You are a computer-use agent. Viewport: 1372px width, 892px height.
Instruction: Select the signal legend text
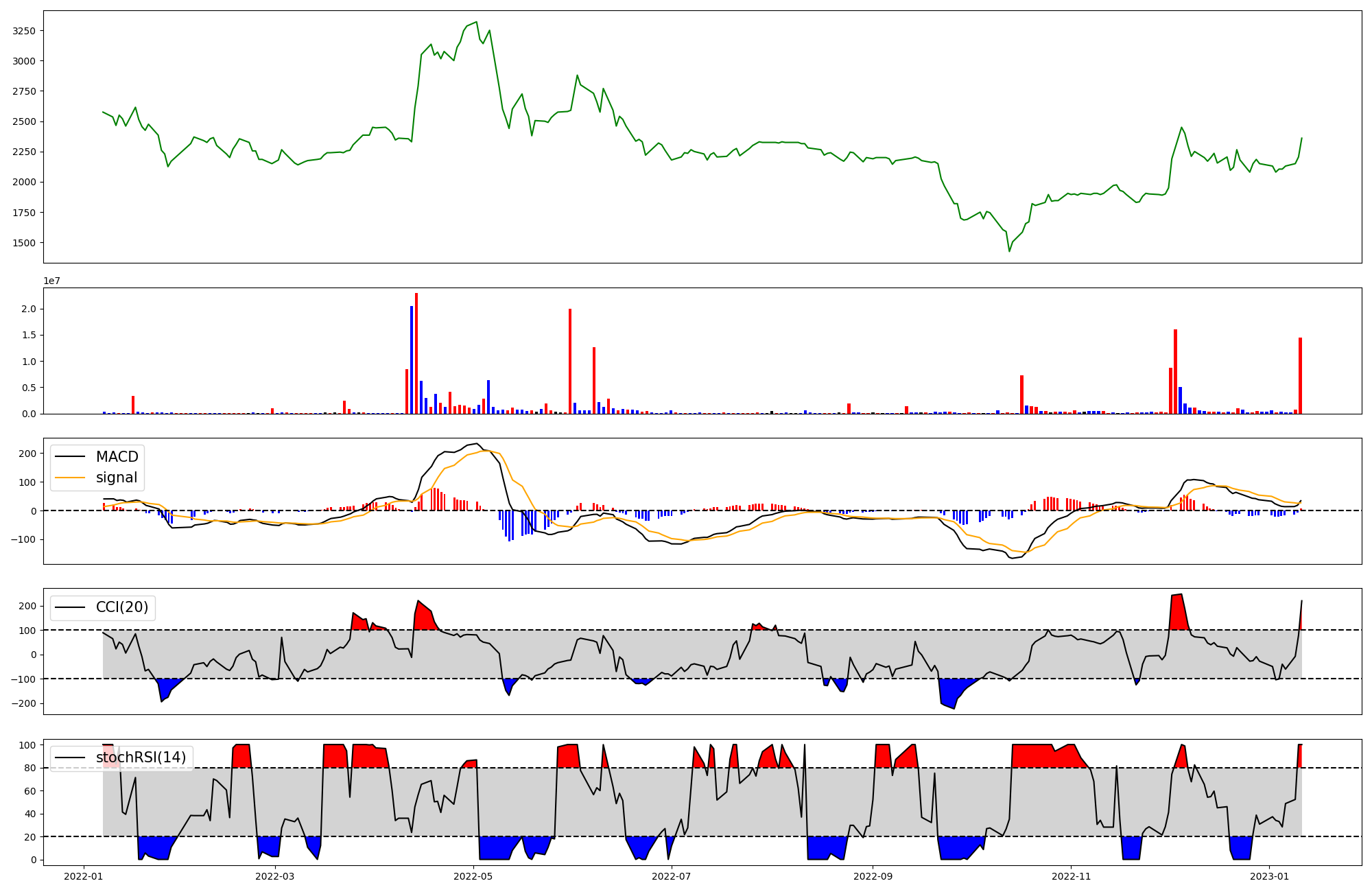pyautogui.click(x=116, y=478)
